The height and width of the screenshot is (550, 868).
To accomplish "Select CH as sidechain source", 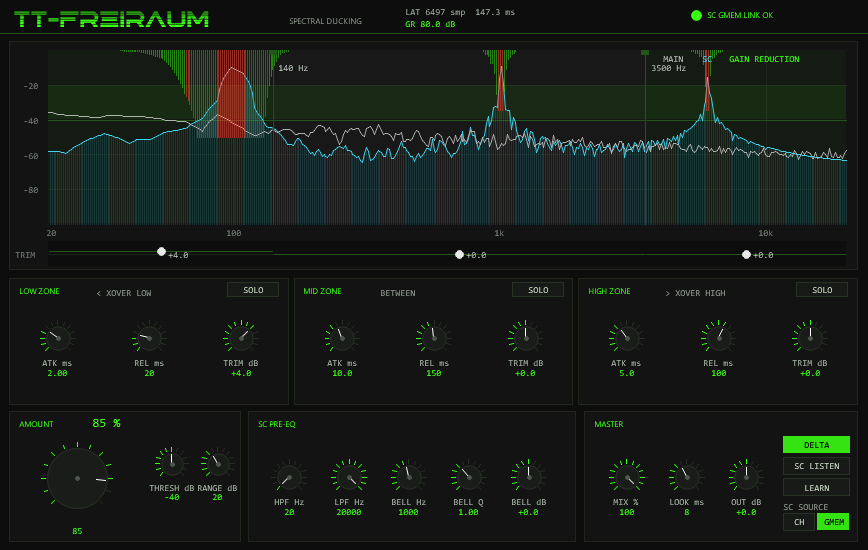I will click(x=799, y=522).
